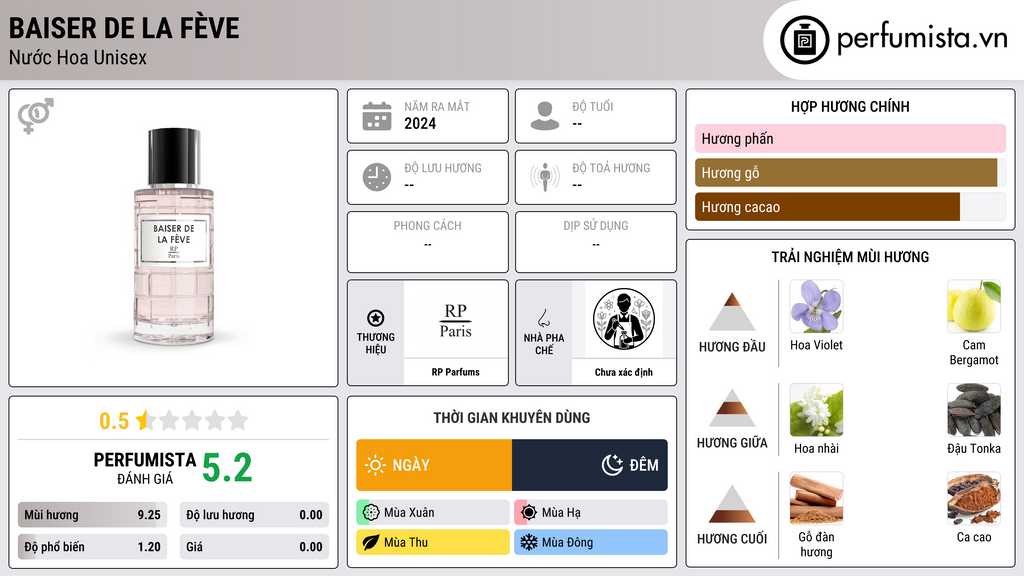Click the leaf icon in Mùa Thu
This screenshot has height=576, width=1024.
point(370,542)
